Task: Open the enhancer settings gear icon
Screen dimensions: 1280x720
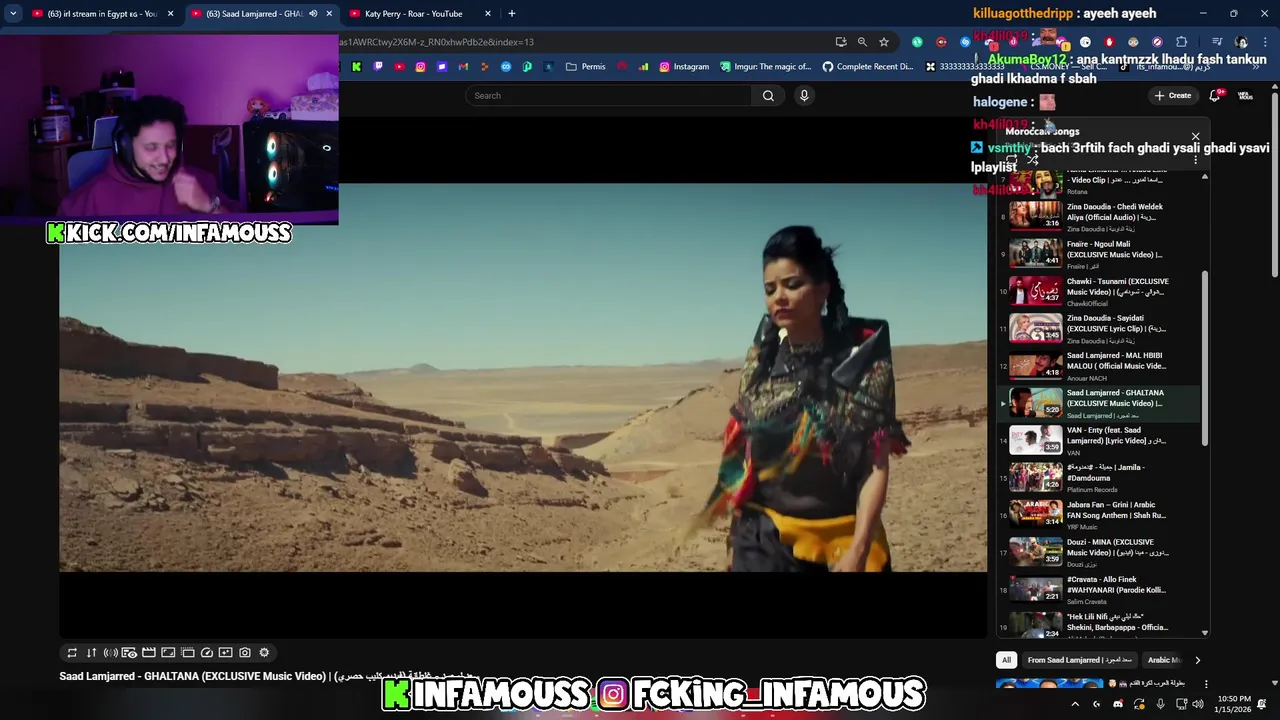Action: (x=264, y=653)
